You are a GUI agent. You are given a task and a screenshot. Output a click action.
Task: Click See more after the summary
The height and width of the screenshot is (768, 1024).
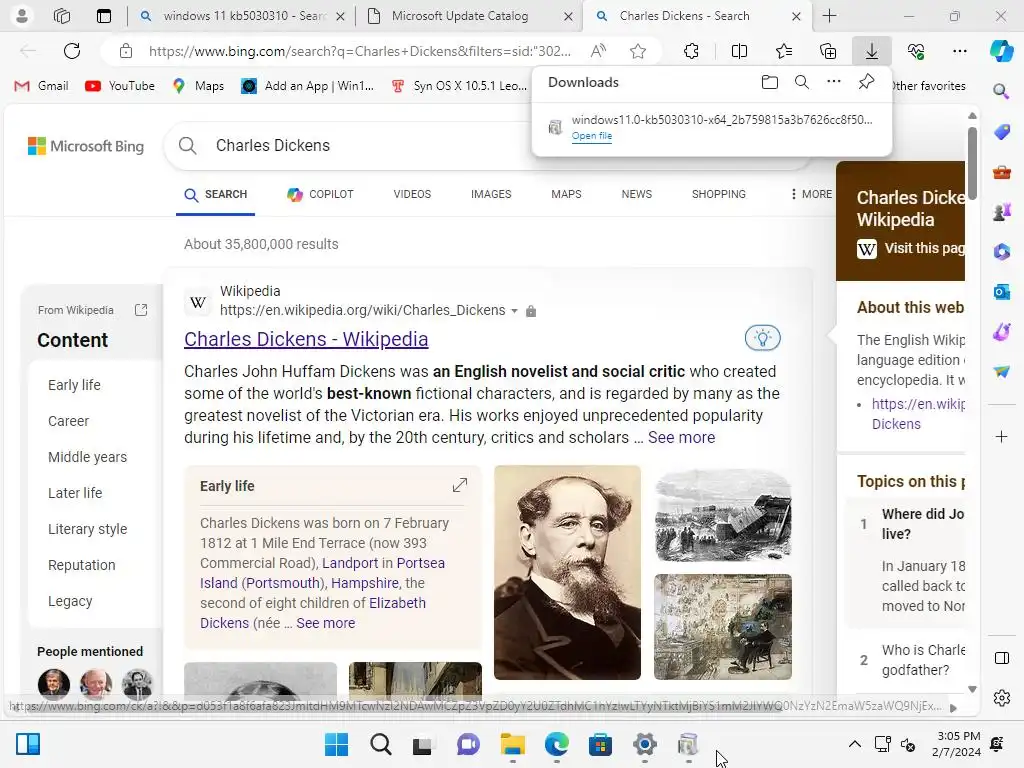(681, 438)
